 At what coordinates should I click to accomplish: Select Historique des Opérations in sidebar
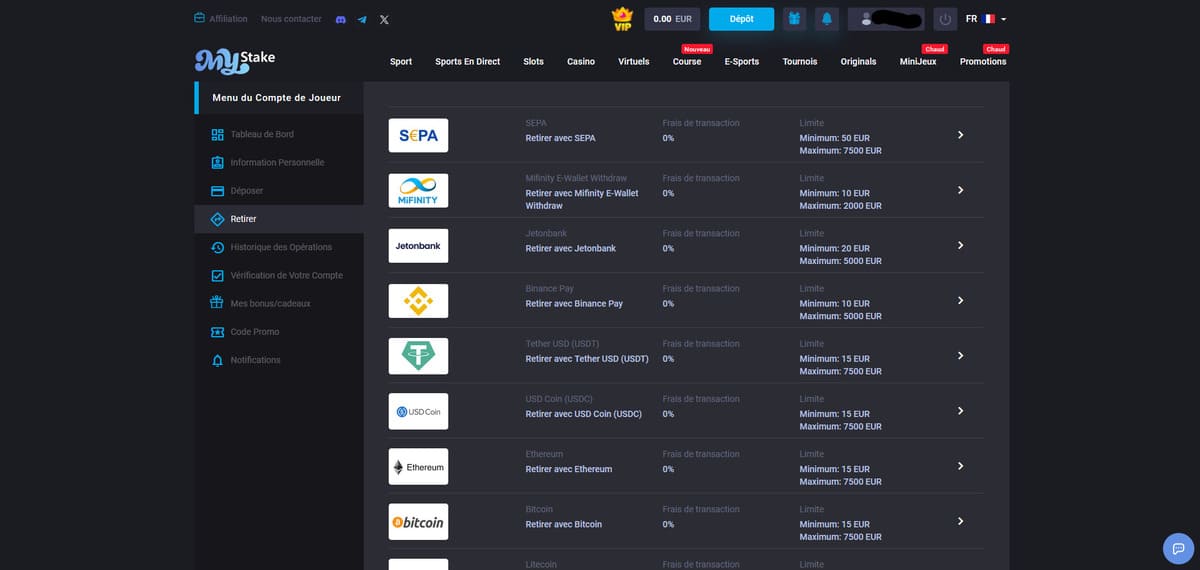(280, 247)
